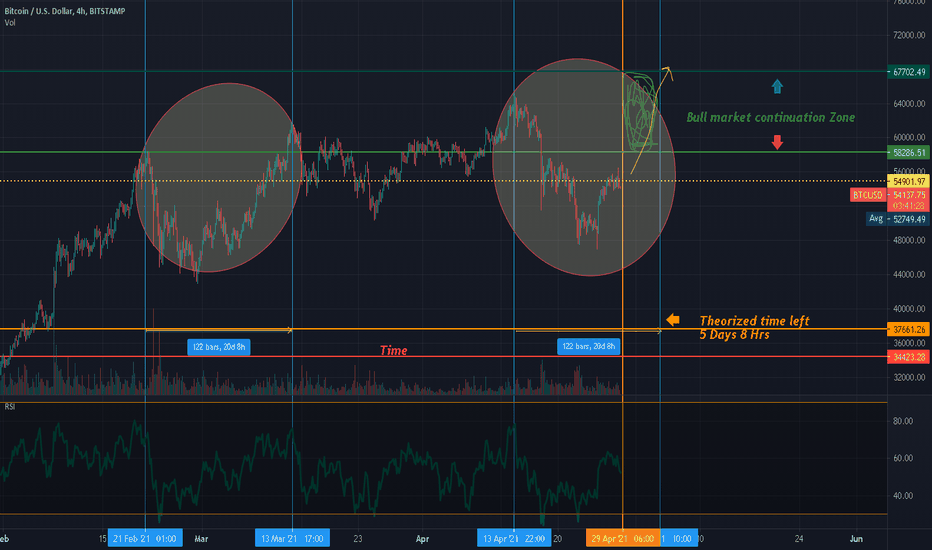Click the Mar label on time axis

tap(201, 539)
